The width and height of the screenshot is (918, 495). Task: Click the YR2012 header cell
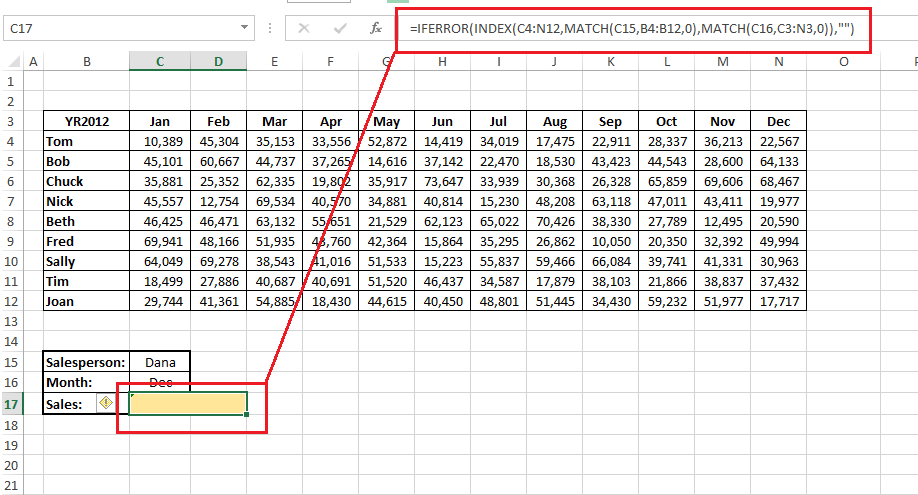pyautogui.click(x=86, y=122)
